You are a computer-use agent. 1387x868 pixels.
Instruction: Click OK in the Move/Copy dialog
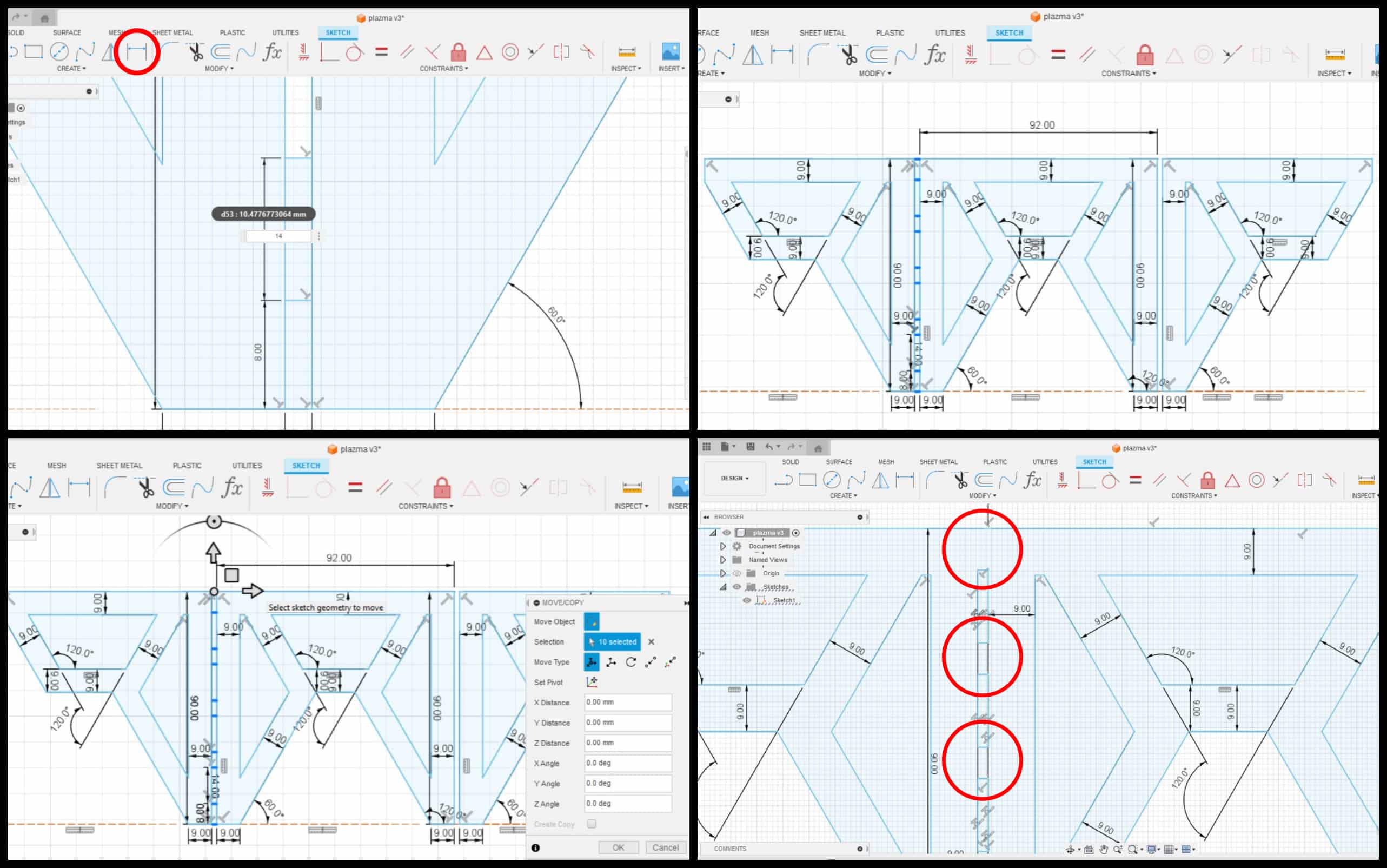pyautogui.click(x=618, y=847)
